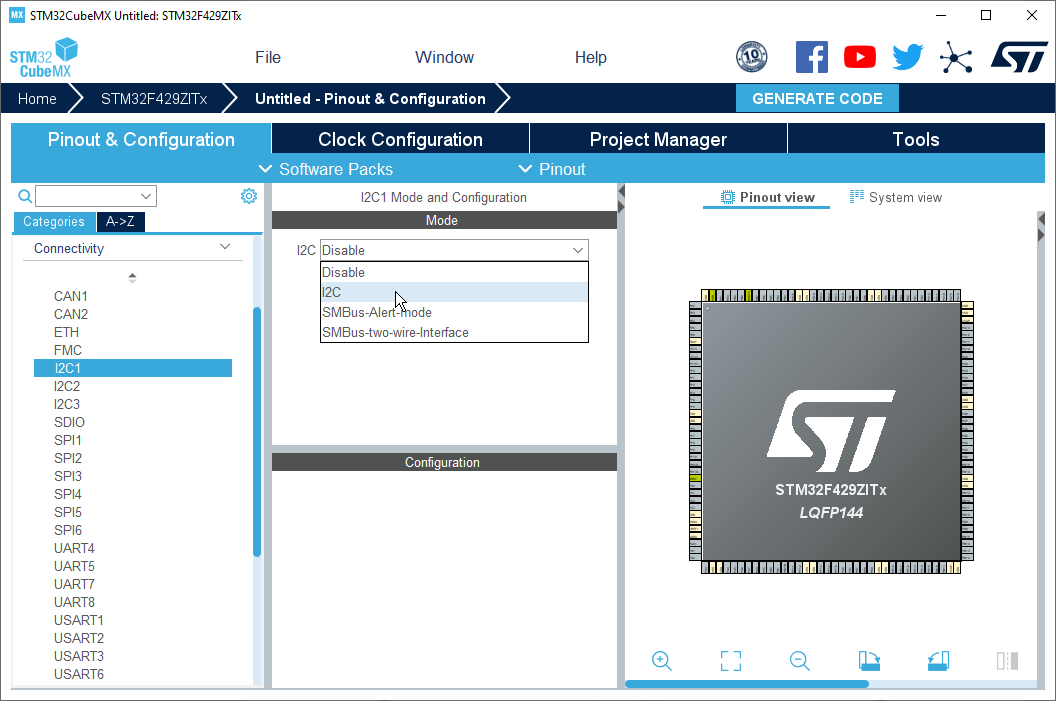Collapse pinout panel using right edge arrows
1056x701 pixels.
(1041, 227)
